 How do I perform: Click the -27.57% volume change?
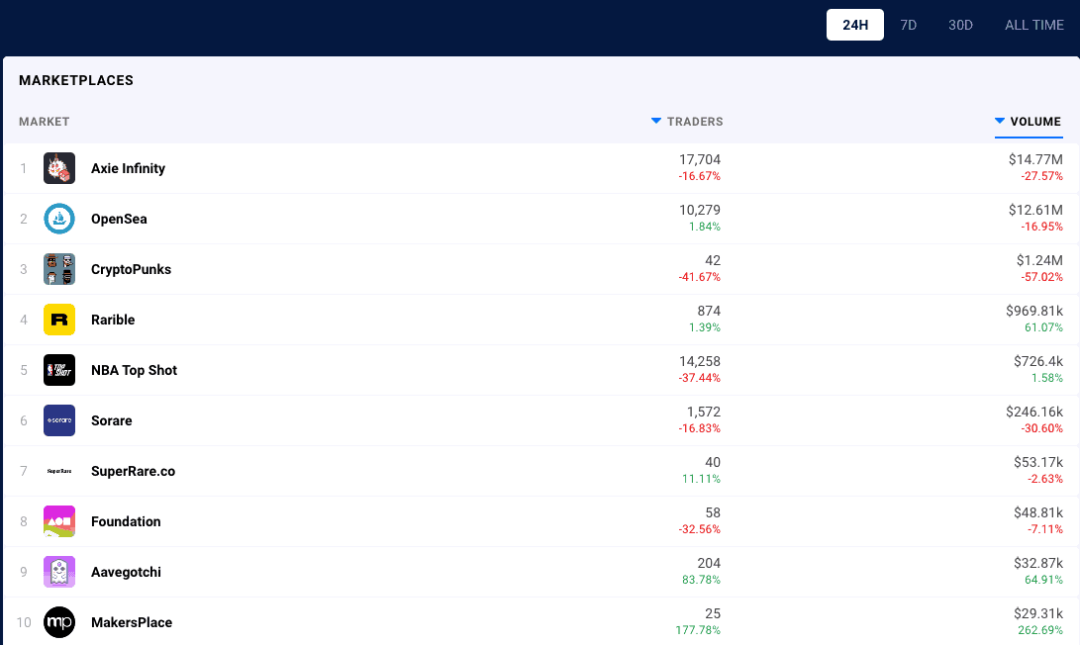tap(1042, 176)
